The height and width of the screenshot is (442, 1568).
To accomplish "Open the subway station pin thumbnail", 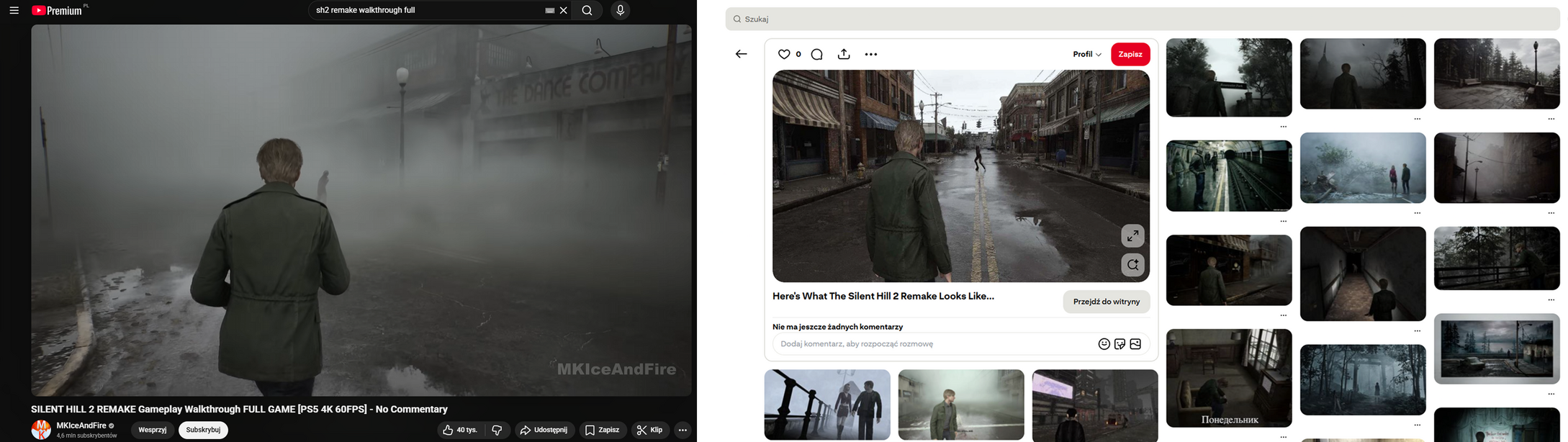I will (1228, 176).
